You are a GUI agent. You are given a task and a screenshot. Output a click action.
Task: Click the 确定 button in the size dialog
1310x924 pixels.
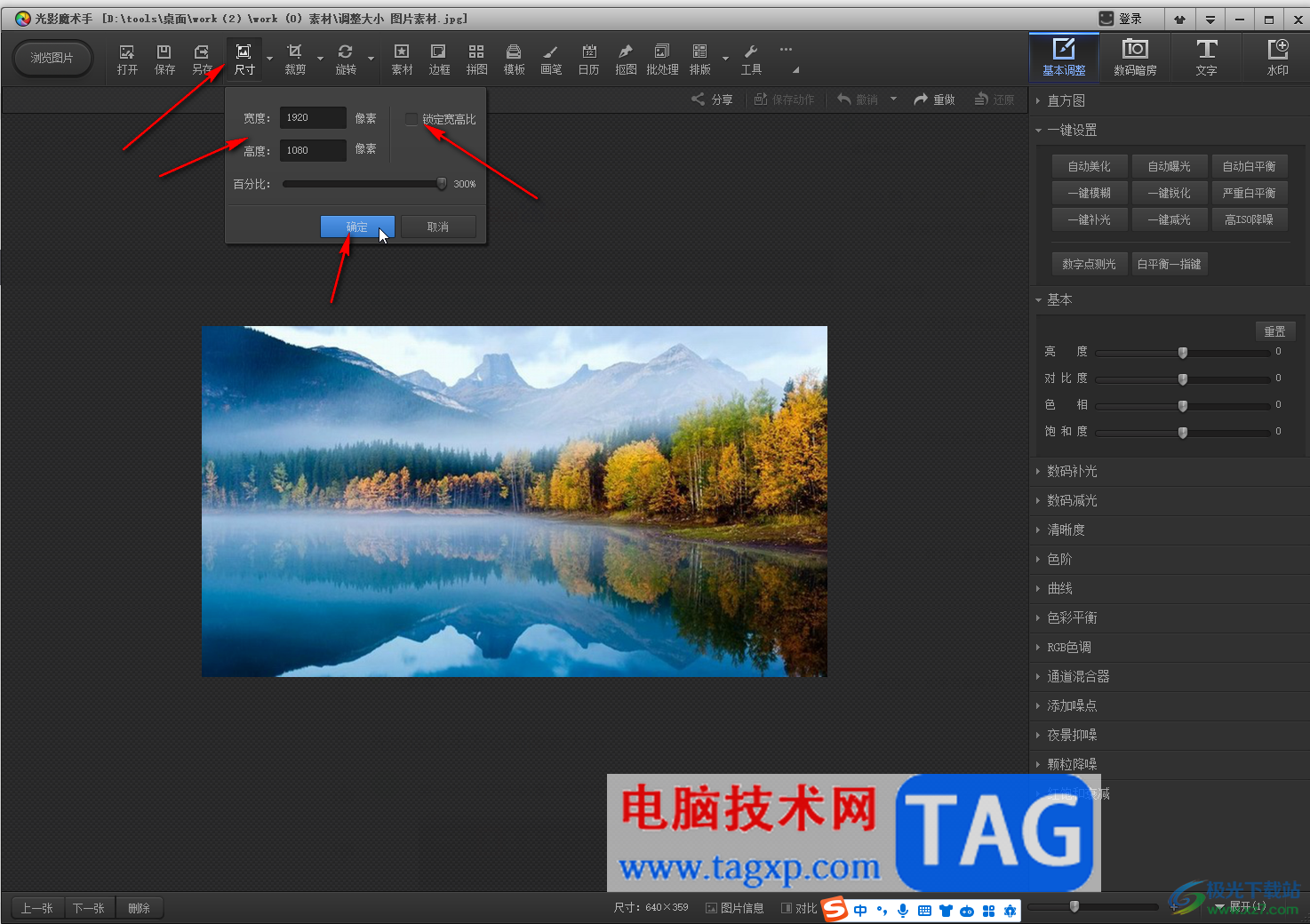(x=357, y=227)
